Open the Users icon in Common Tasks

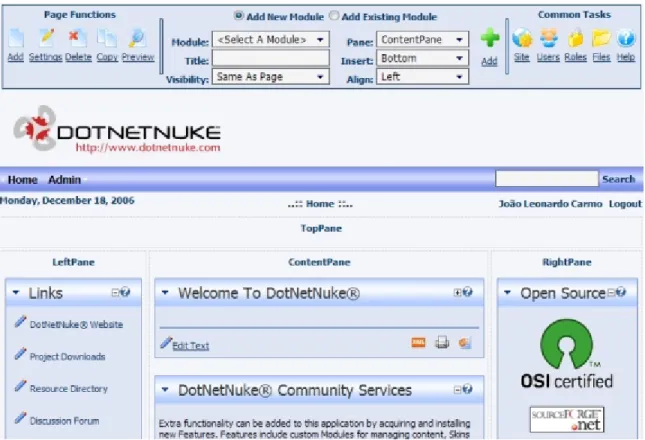(x=549, y=39)
